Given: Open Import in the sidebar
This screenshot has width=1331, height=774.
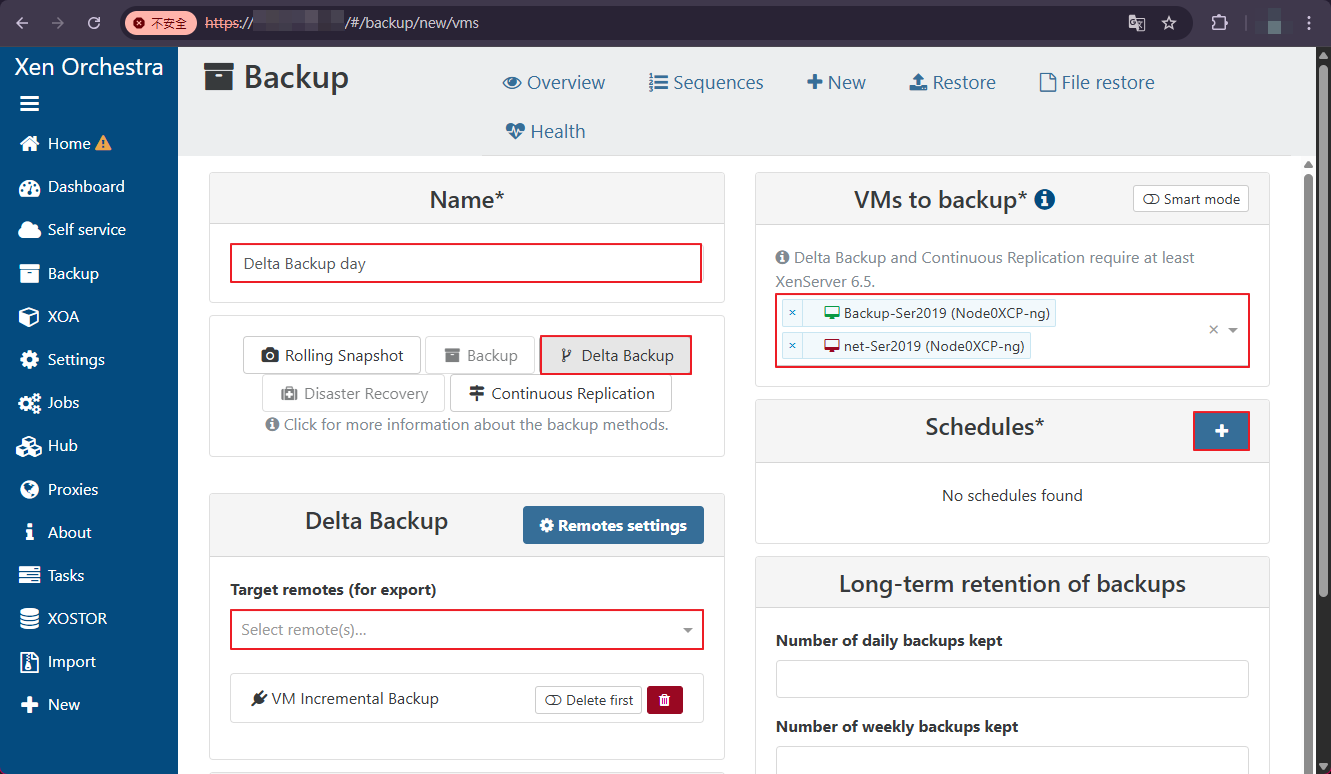Looking at the screenshot, I should [x=58, y=661].
